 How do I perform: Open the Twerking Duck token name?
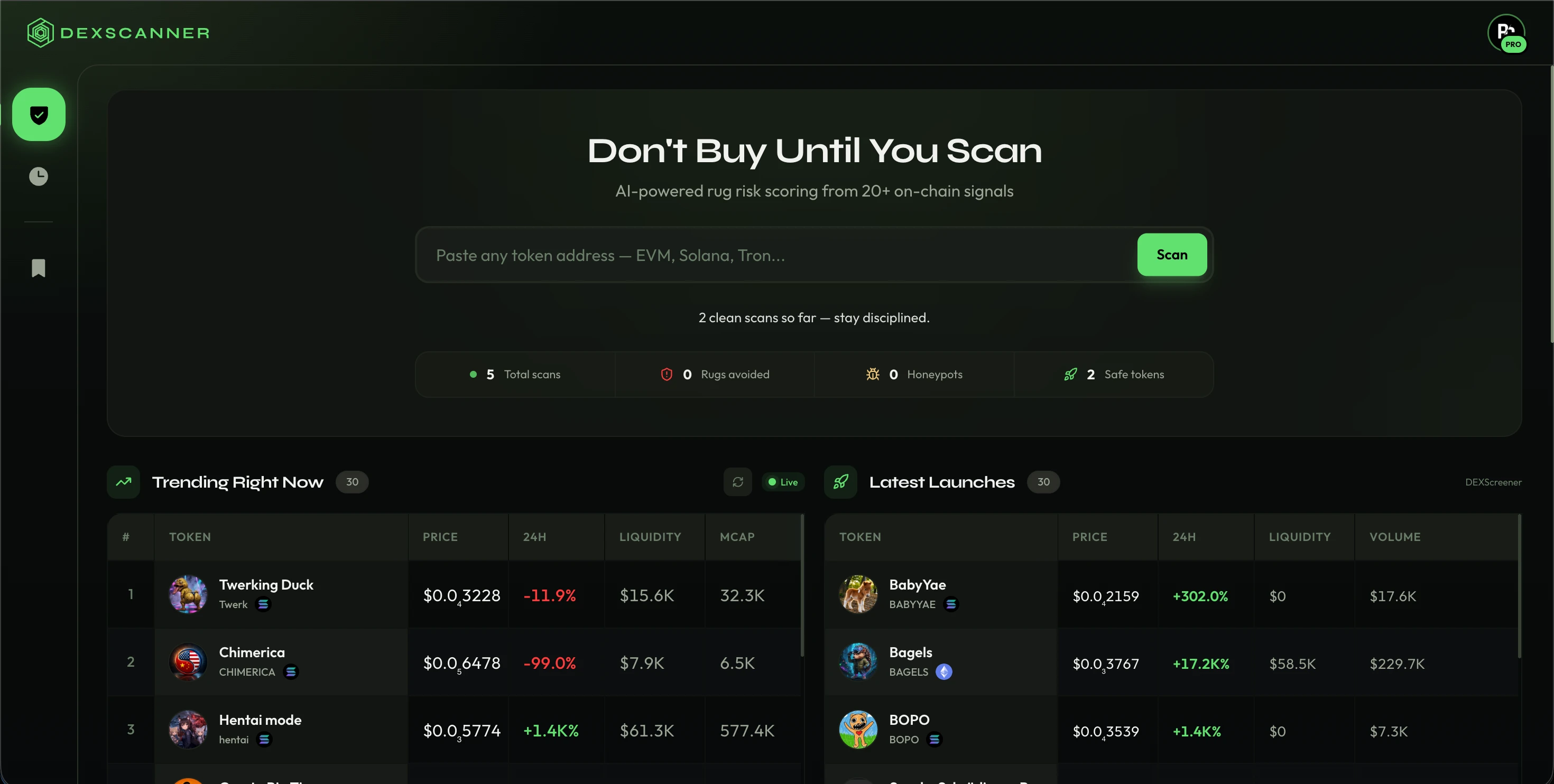pos(266,584)
